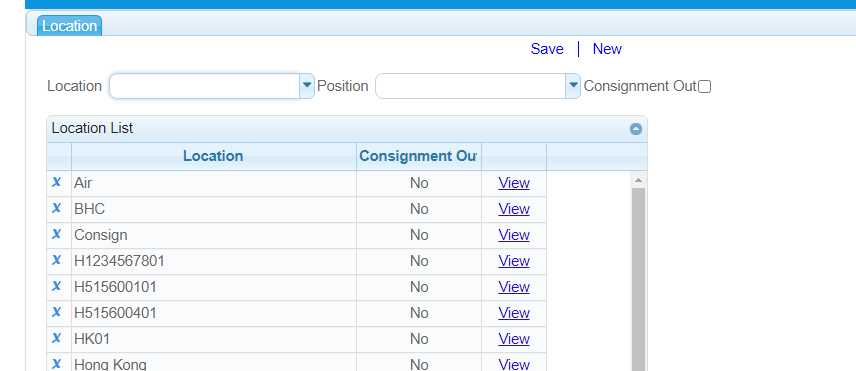This screenshot has height=371, width=856.
Task: Delete the H1234567801 location row
Action: (56, 260)
